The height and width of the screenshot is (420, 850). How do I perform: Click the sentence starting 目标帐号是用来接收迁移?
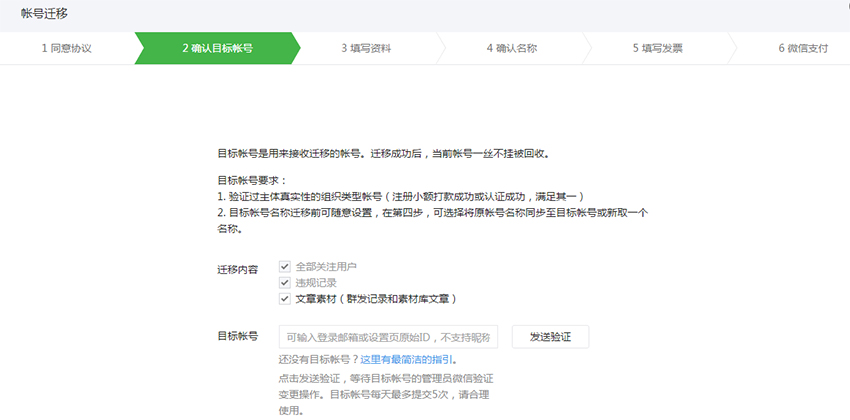(383, 155)
